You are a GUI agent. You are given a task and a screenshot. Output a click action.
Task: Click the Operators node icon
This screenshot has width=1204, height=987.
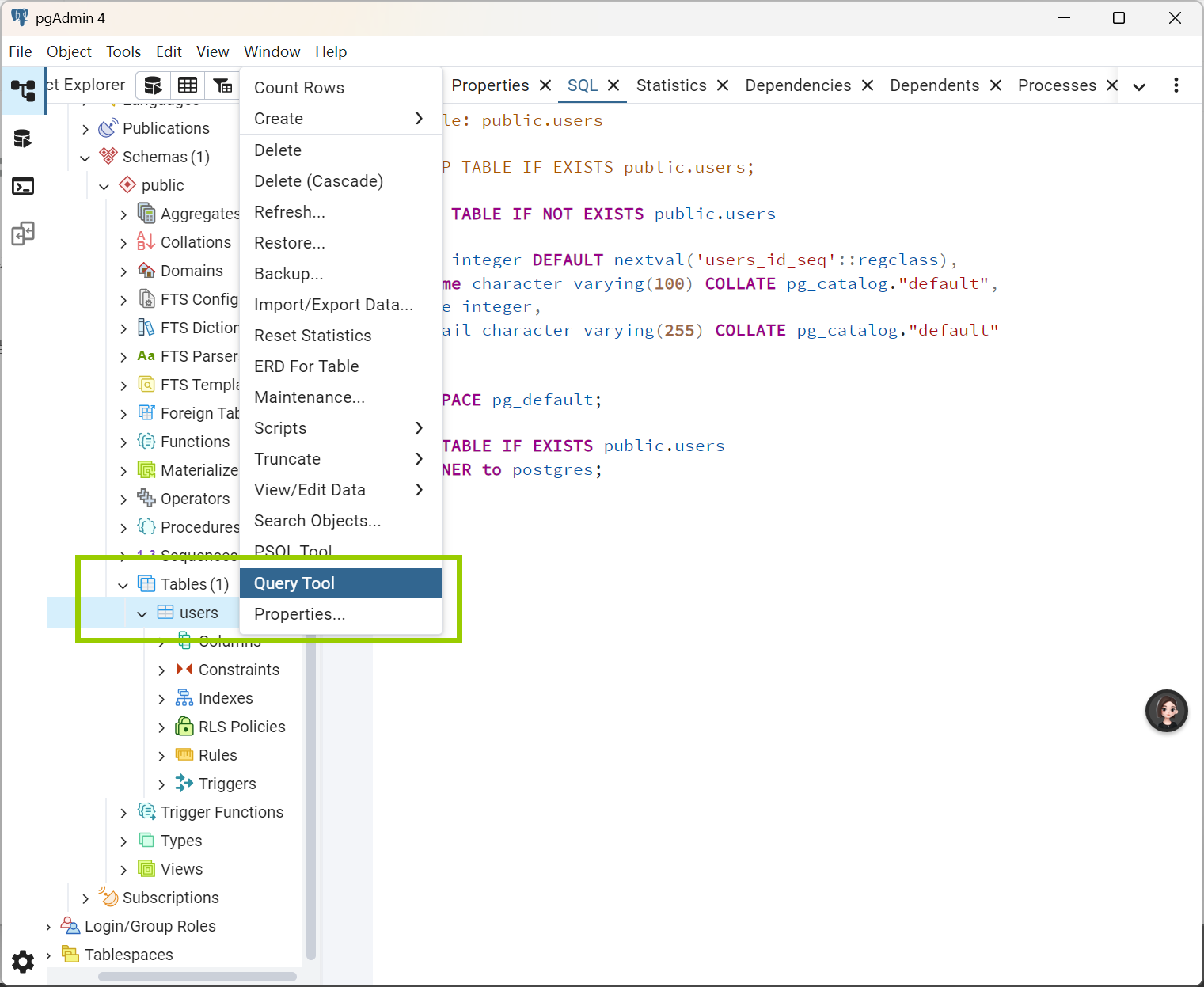coord(146,499)
